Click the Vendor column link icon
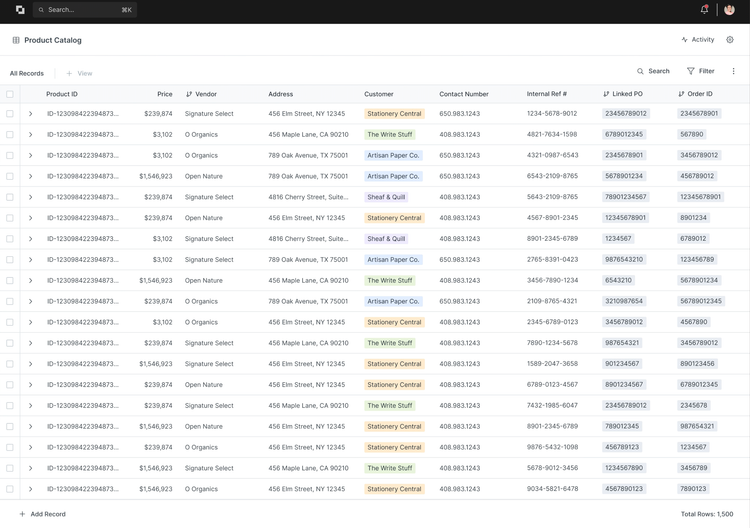Image resolution: width=750 pixels, height=528 pixels. 189,94
